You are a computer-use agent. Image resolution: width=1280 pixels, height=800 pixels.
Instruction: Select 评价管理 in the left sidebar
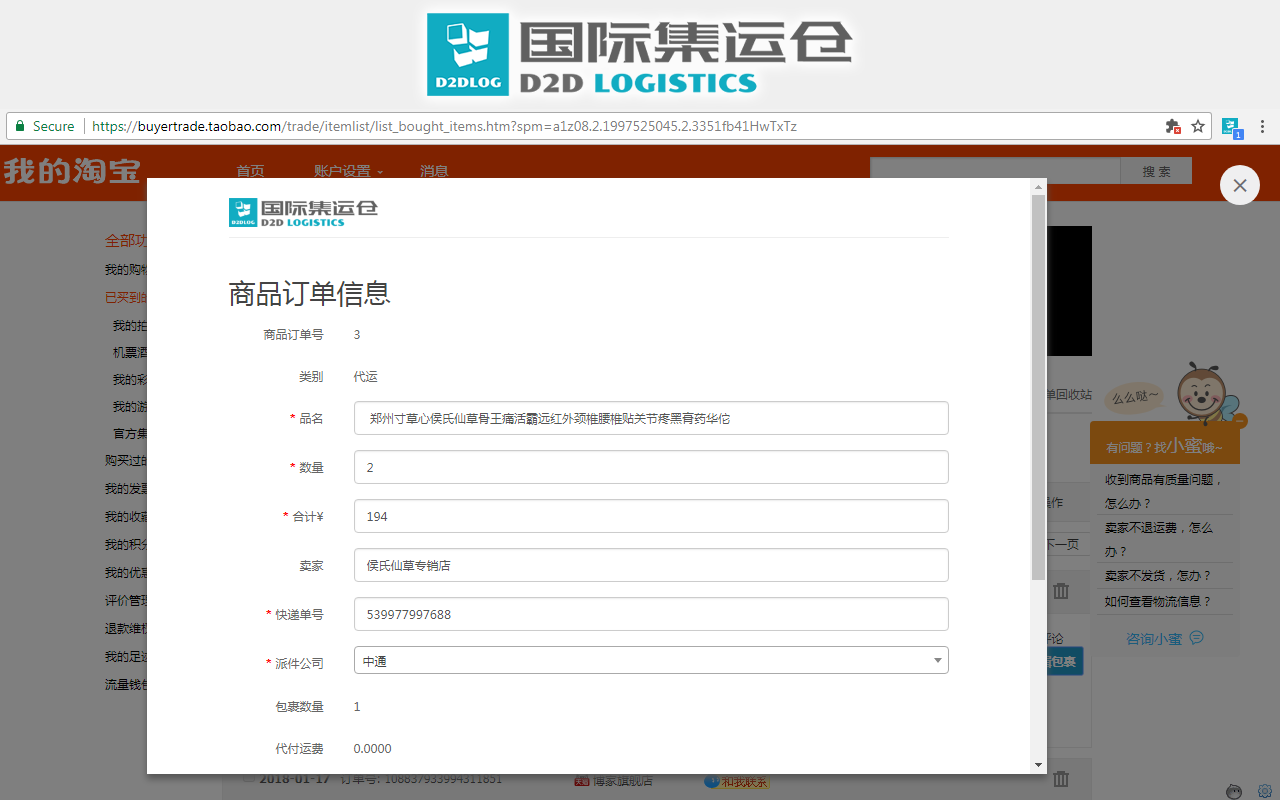[x=126, y=601]
